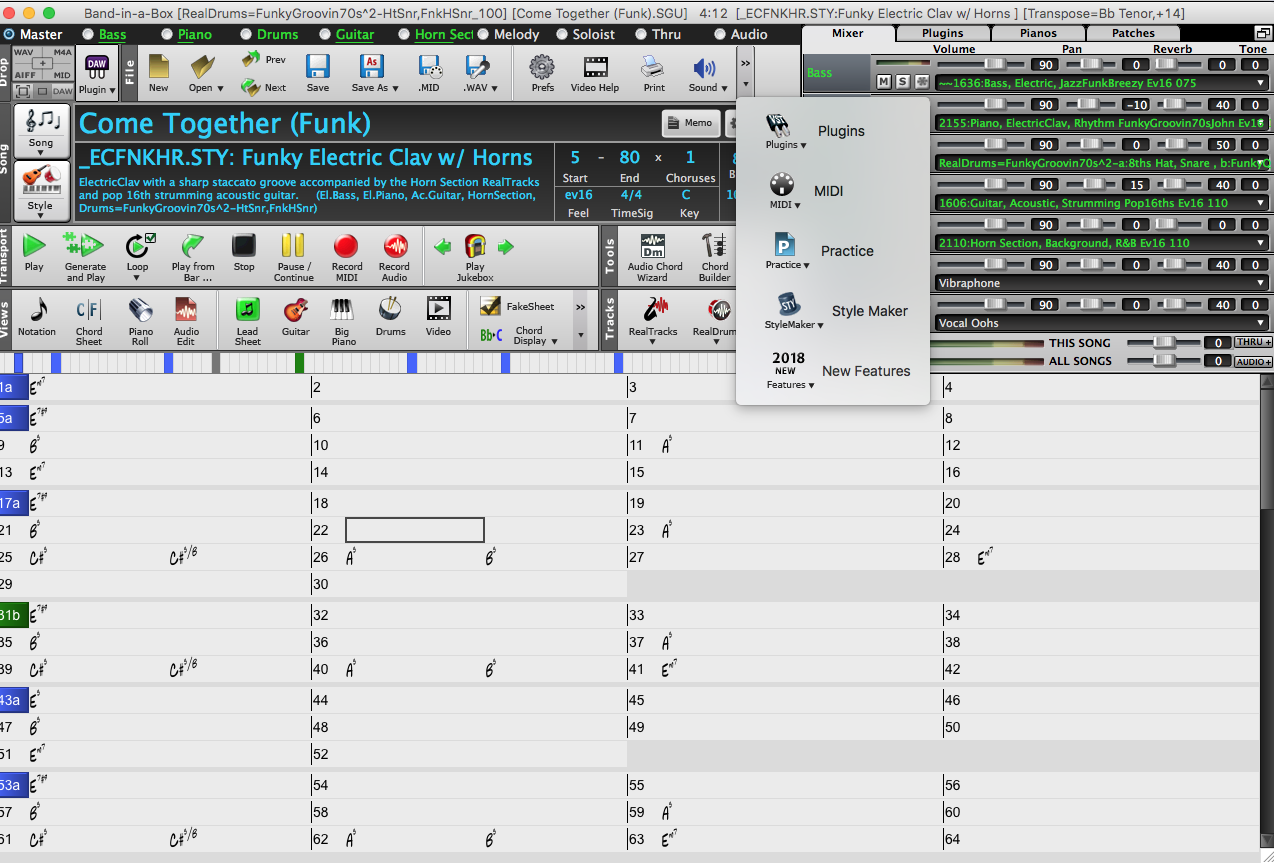Stop playback
The image size is (1274, 863).
coord(244,254)
